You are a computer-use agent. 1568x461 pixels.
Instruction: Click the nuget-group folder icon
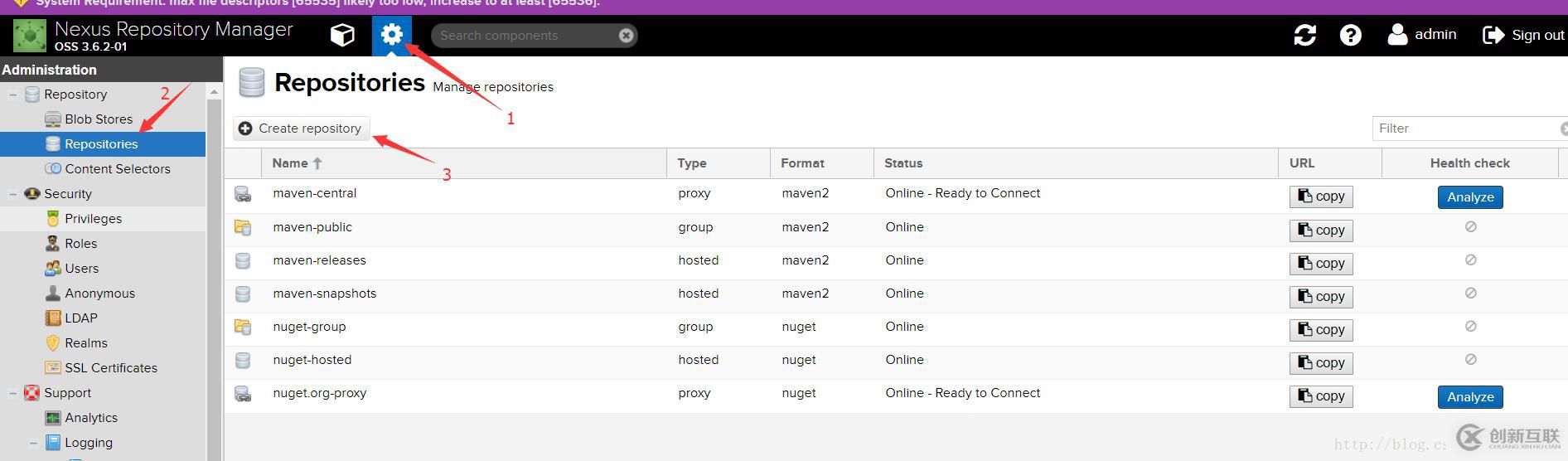coord(243,327)
